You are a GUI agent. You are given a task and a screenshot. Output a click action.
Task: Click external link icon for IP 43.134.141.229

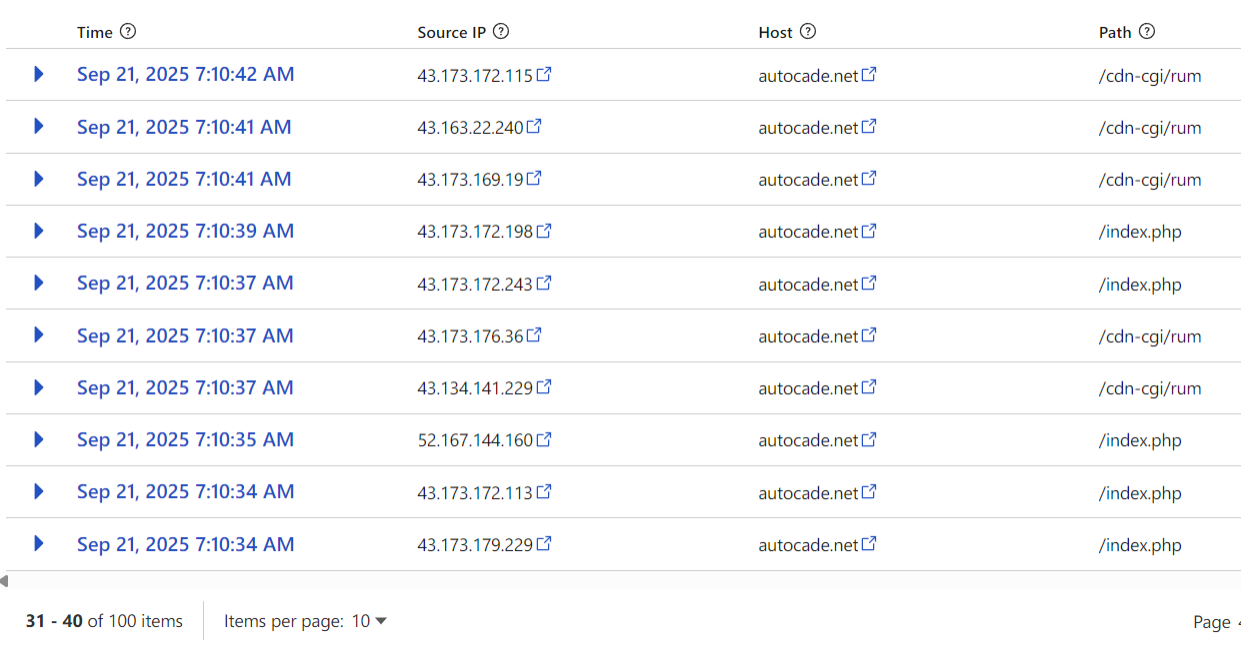tap(544, 388)
